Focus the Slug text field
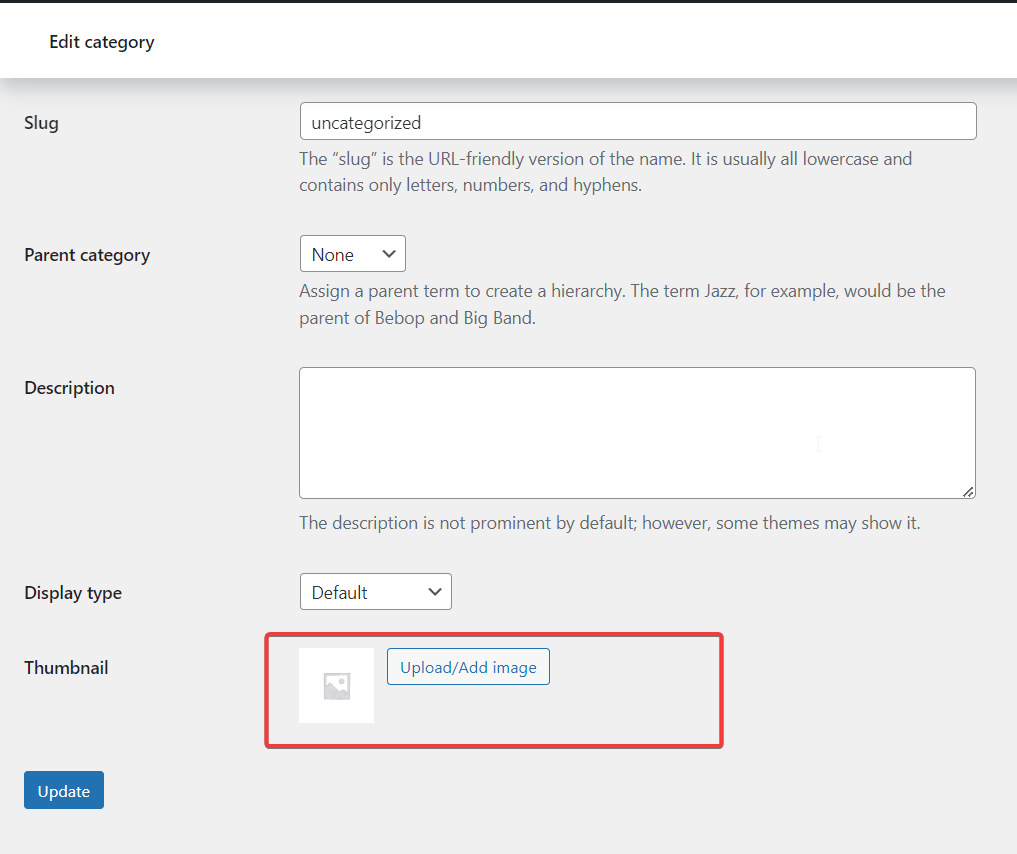The image size is (1017, 854). click(638, 122)
